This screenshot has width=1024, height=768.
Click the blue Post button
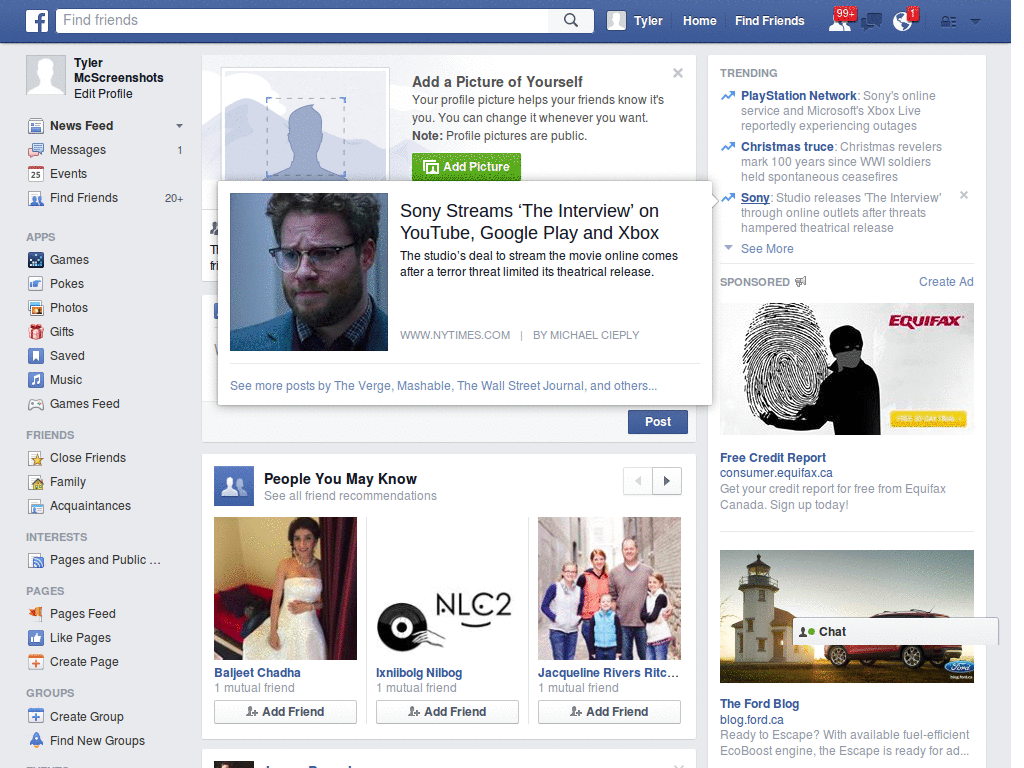pos(658,422)
